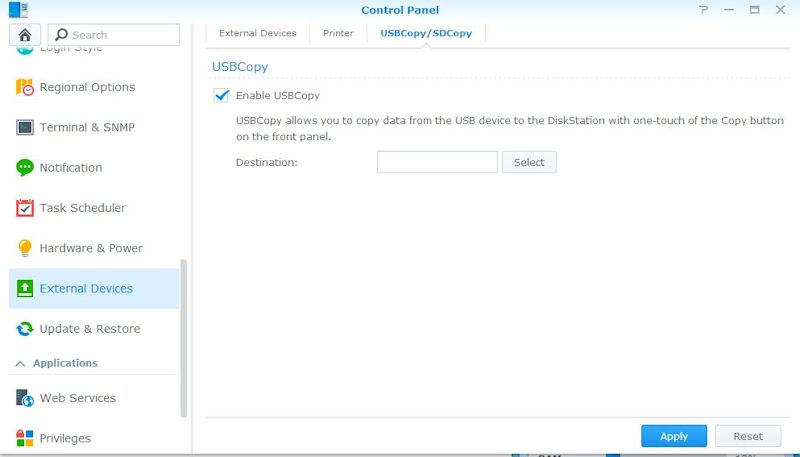Focus the sidebar Search field
The width and height of the screenshot is (800, 457).
(114, 35)
